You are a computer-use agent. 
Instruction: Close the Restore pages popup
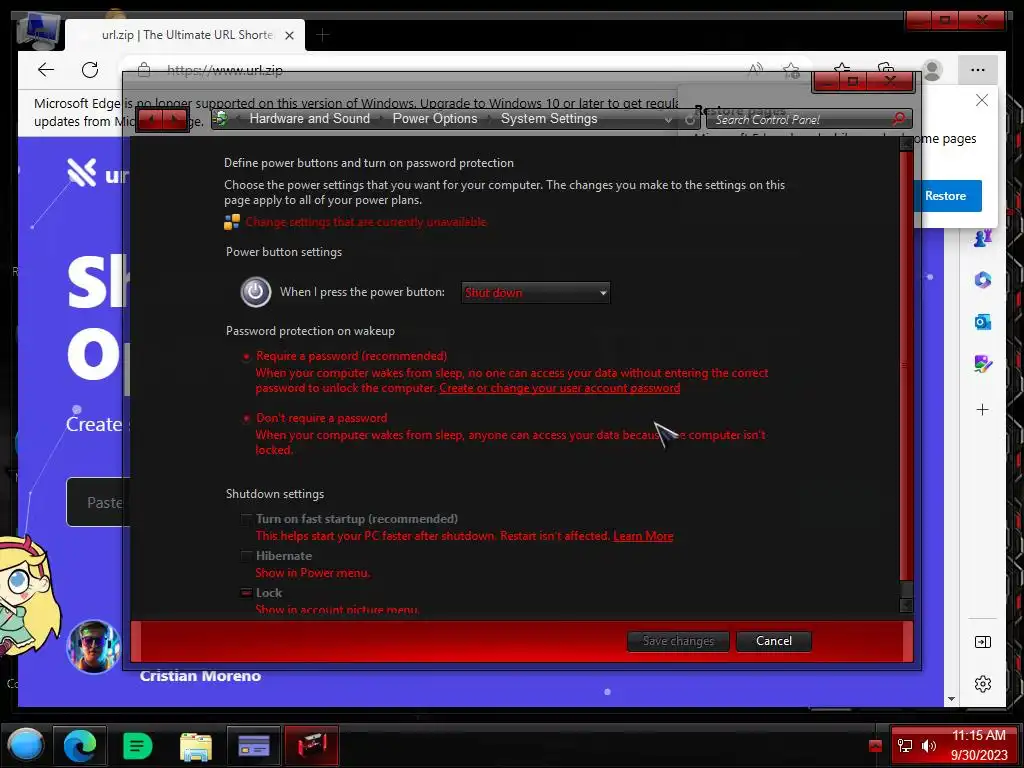(982, 100)
